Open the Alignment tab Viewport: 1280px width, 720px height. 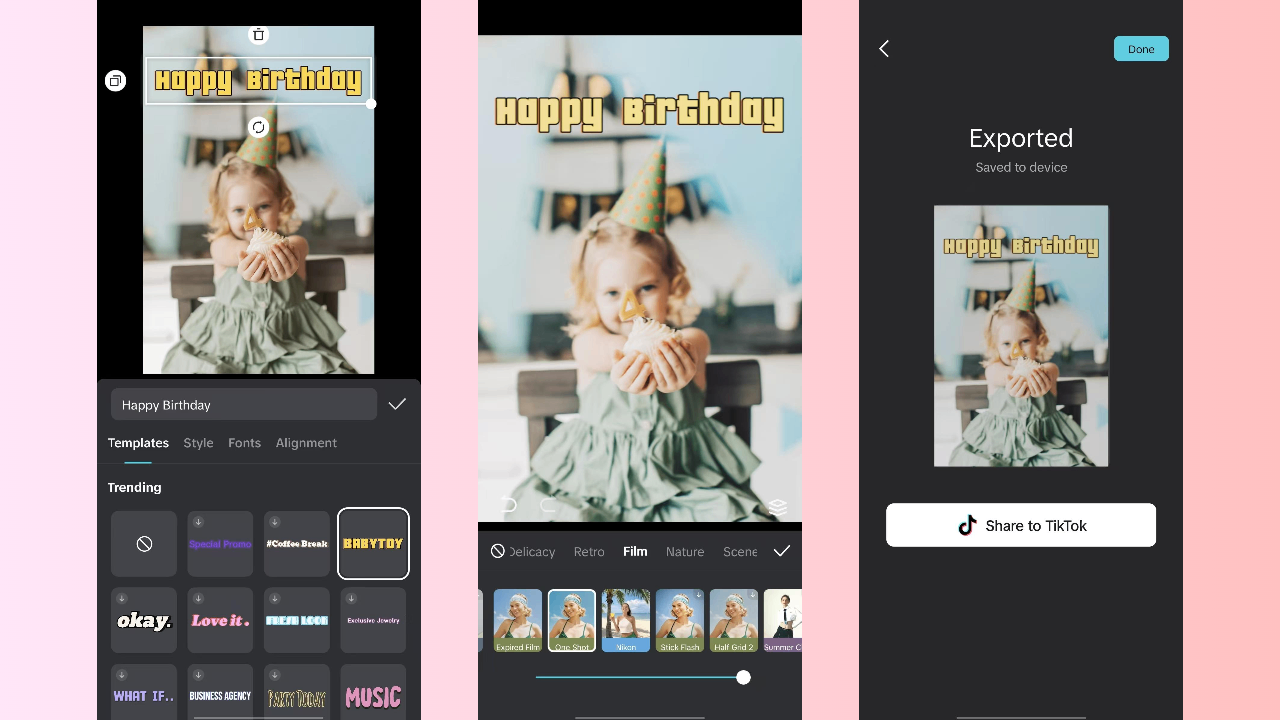tap(306, 443)
